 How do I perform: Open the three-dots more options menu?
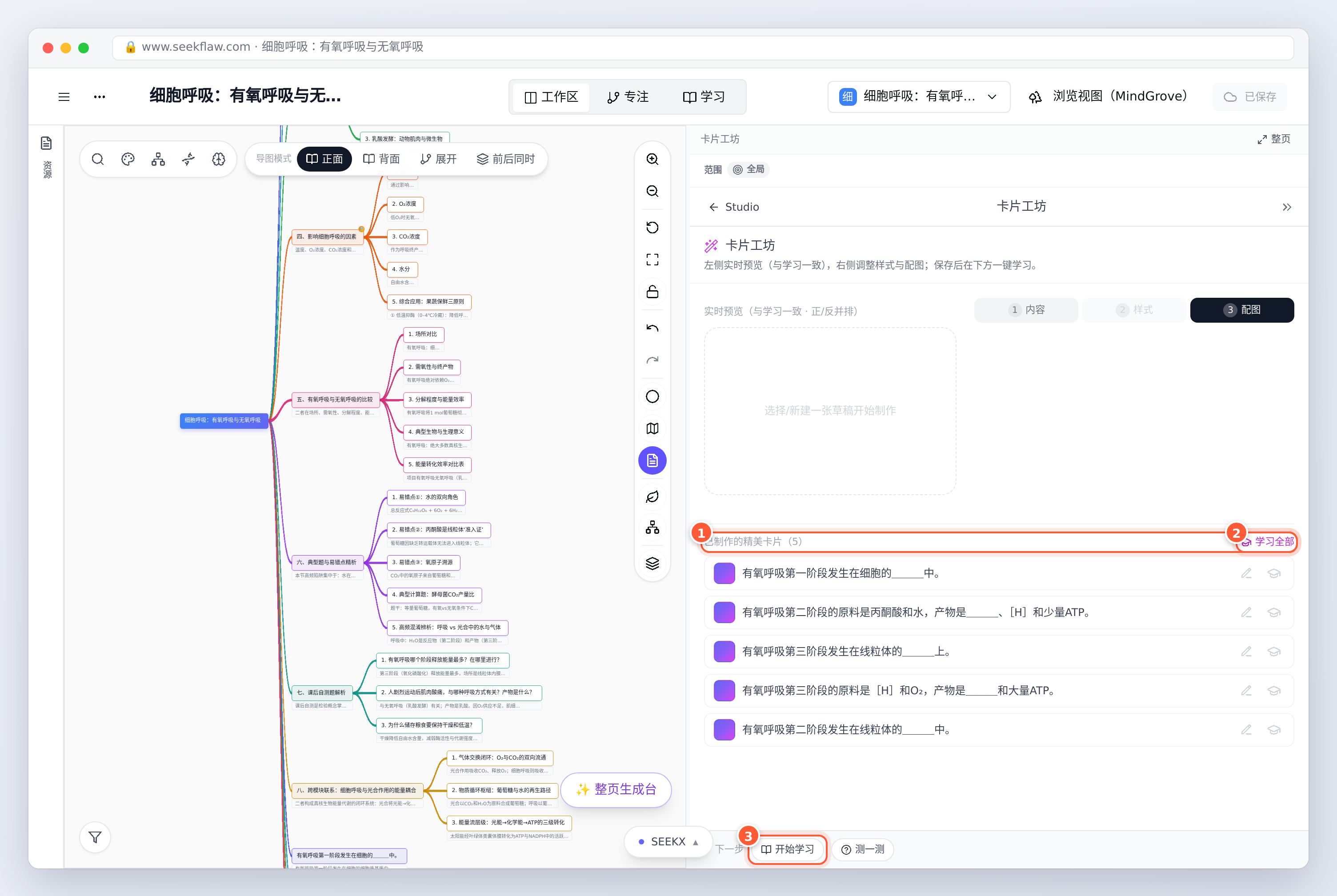pos(100,97)
